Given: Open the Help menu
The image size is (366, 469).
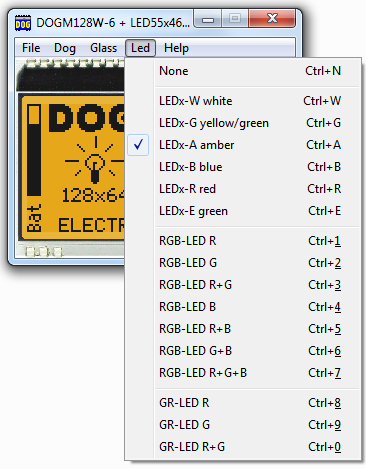Looking at the screenshot, I should pos(176,48).
